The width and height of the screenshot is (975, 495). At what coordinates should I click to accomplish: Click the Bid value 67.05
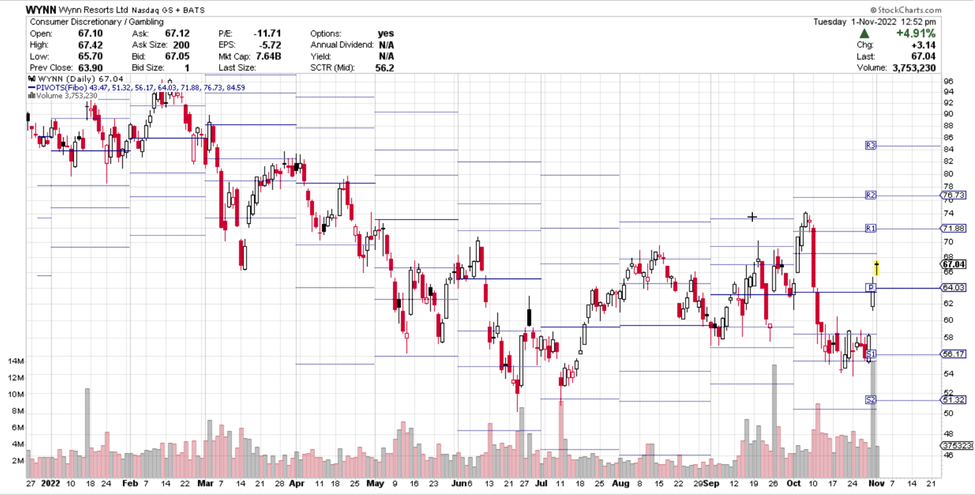coord(177,57)
